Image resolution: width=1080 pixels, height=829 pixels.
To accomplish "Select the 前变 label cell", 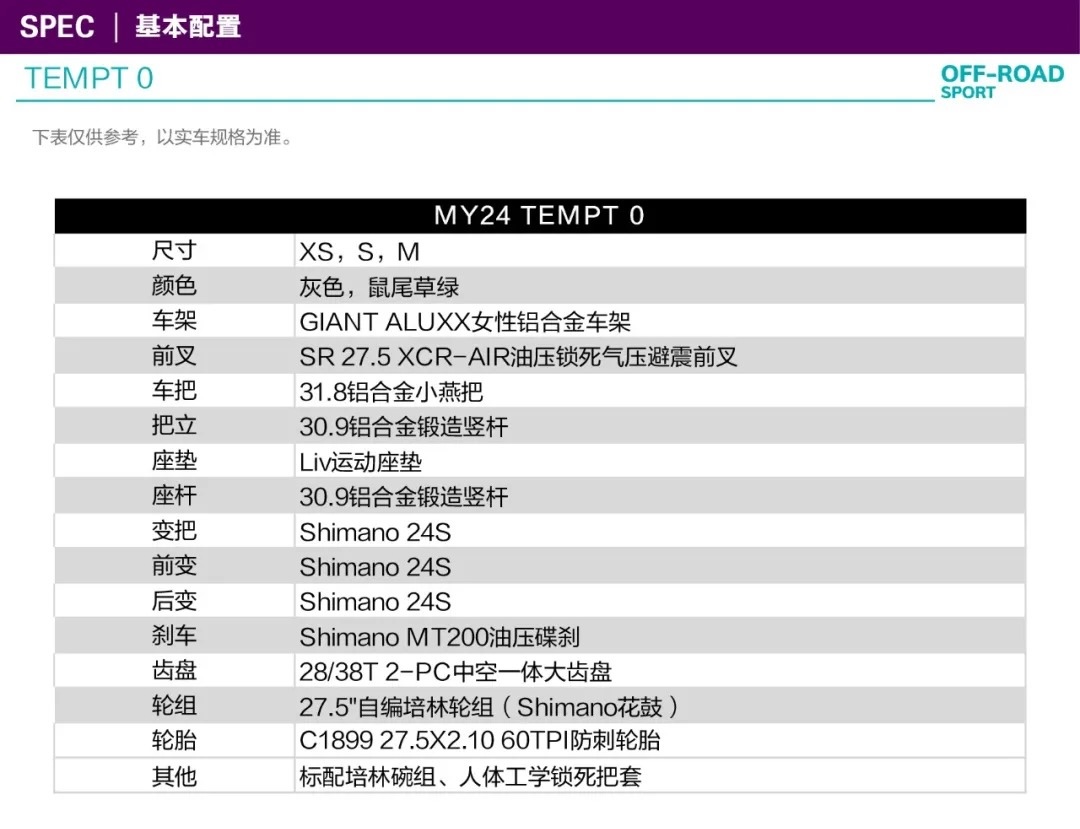I will 174,566.
